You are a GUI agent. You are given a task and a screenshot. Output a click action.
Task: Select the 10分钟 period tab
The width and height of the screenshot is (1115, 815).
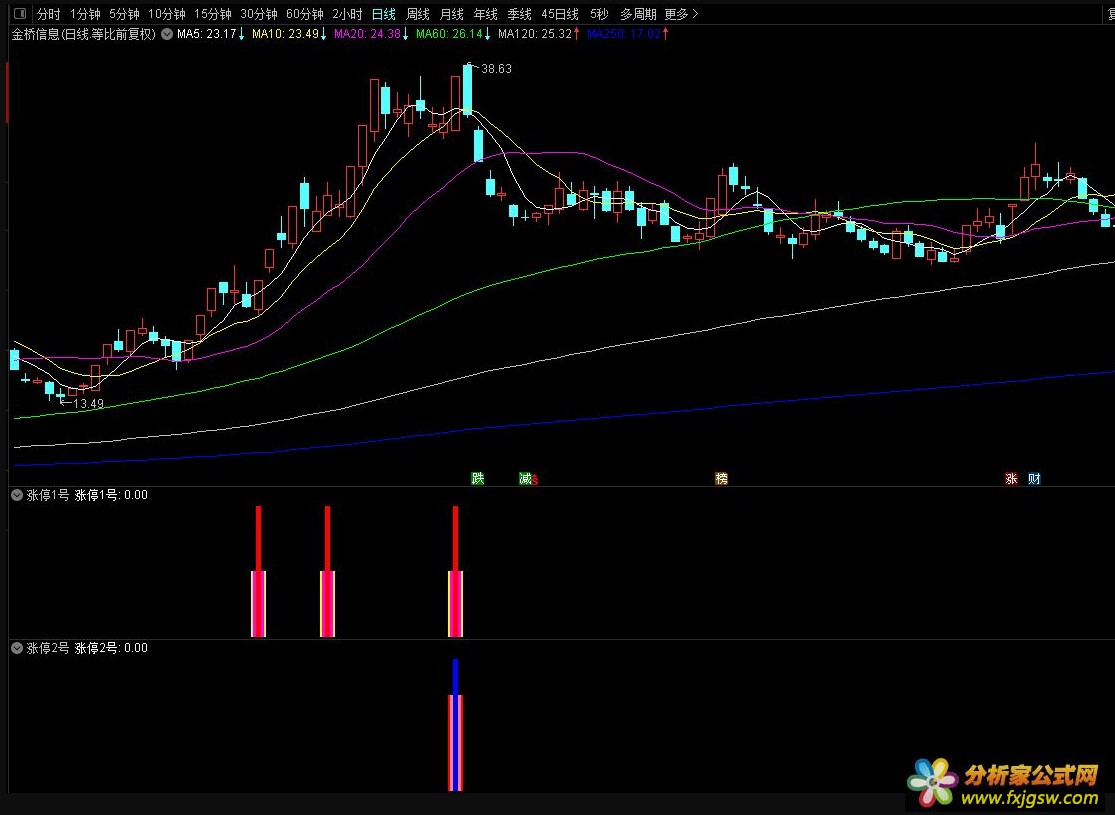pos(166,14)
